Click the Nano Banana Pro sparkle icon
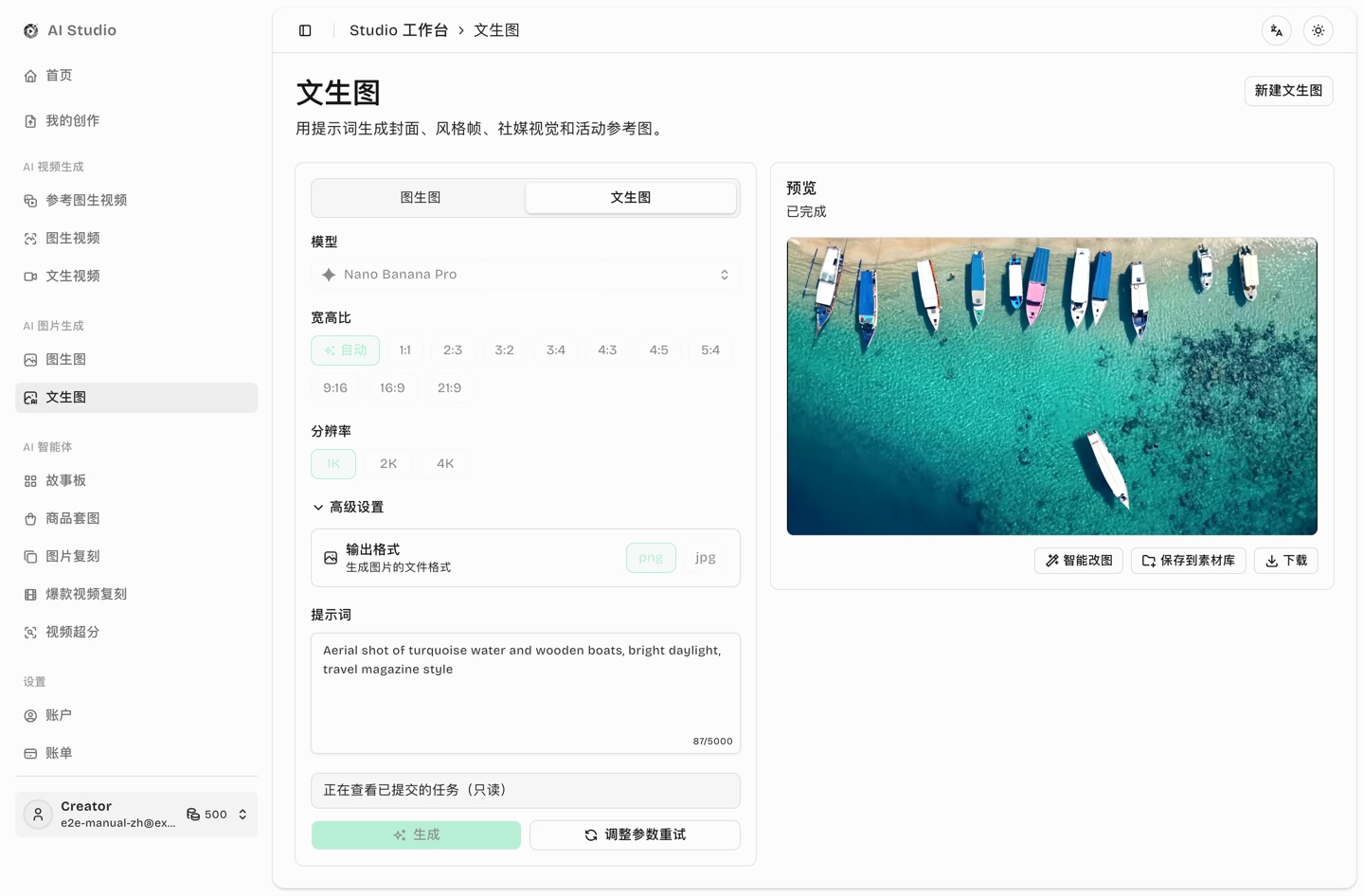Viewport: 1364px width, 896px height. pos(329,275)
